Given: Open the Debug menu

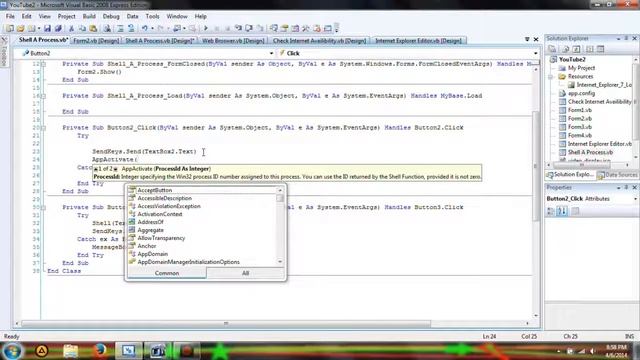Looking at the screenshot, I should [x=111, y=16].
